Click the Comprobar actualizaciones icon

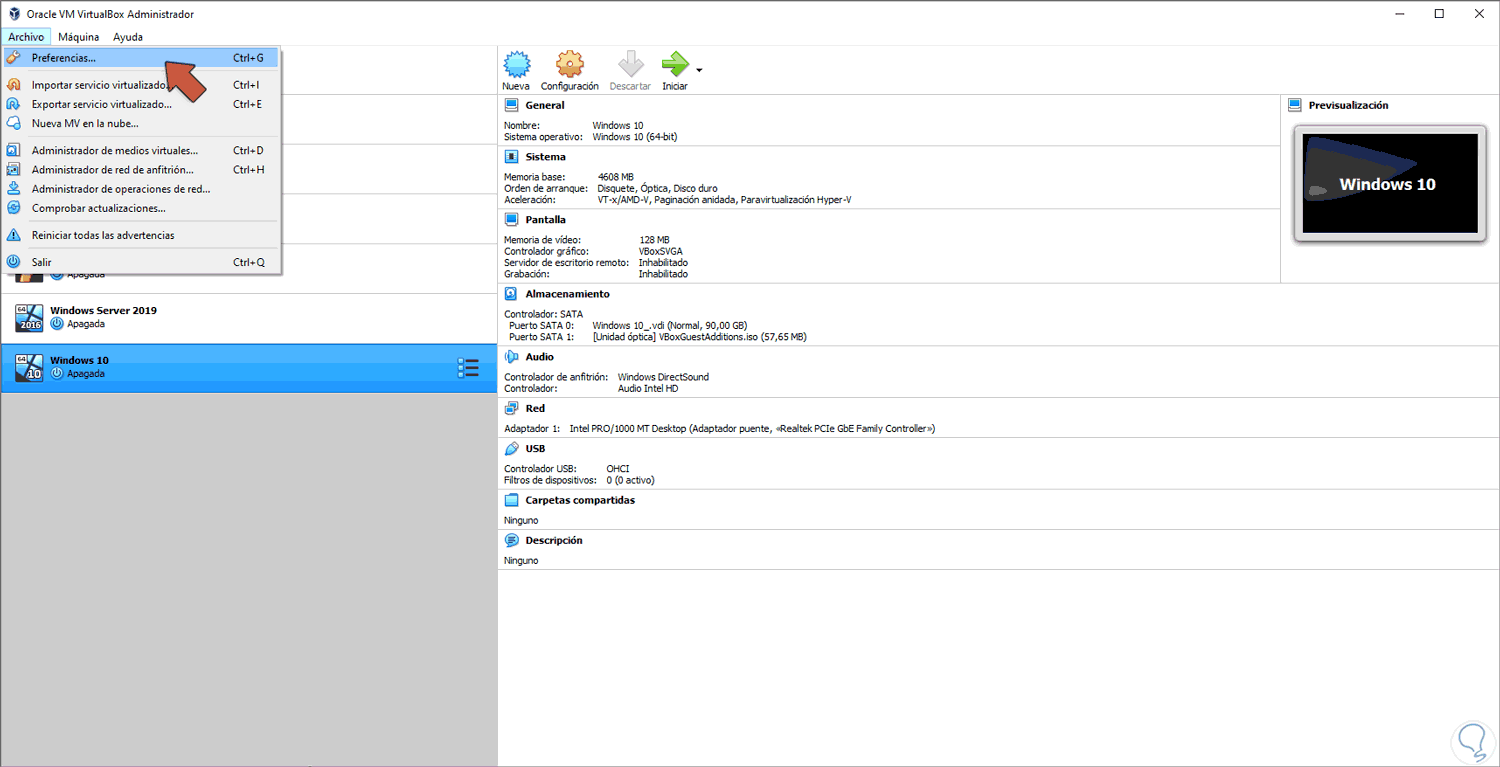click(14, 208)
